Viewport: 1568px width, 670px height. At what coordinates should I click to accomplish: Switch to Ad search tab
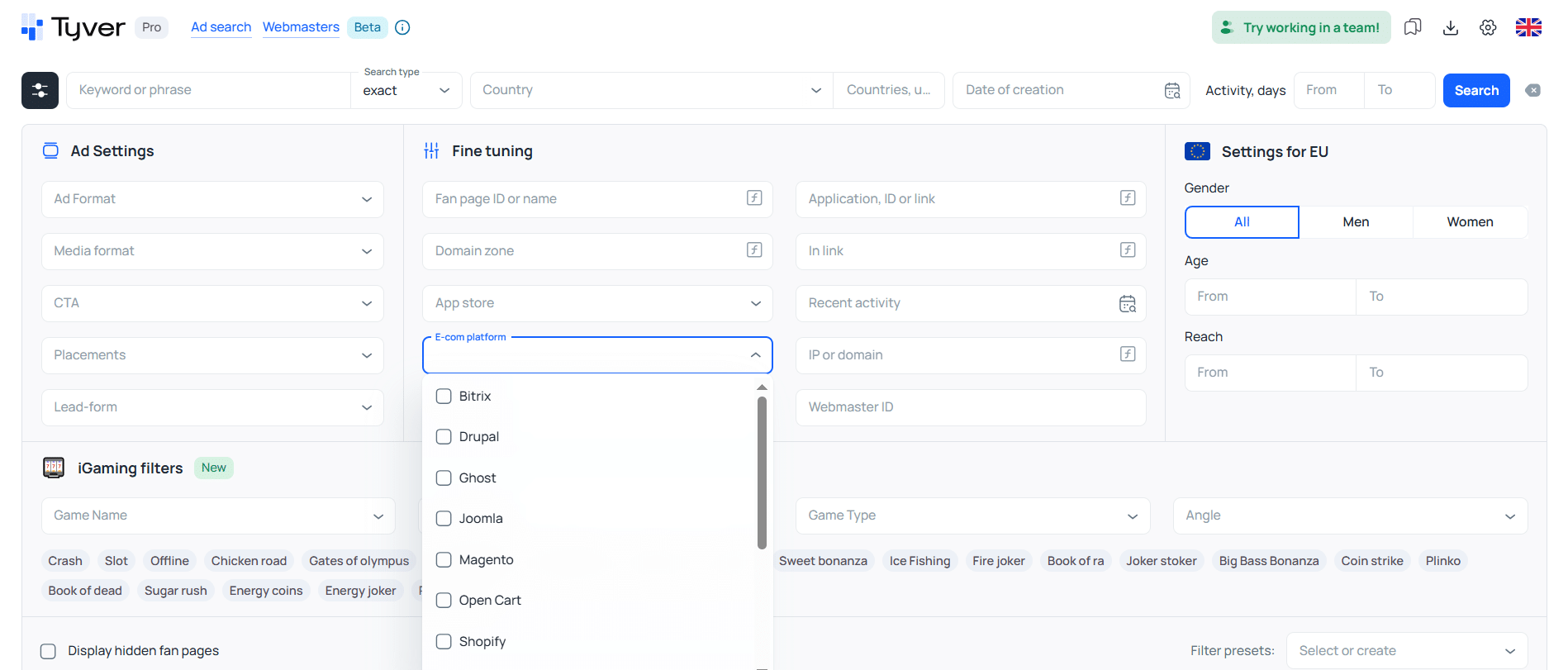click(x=221, y=27)
